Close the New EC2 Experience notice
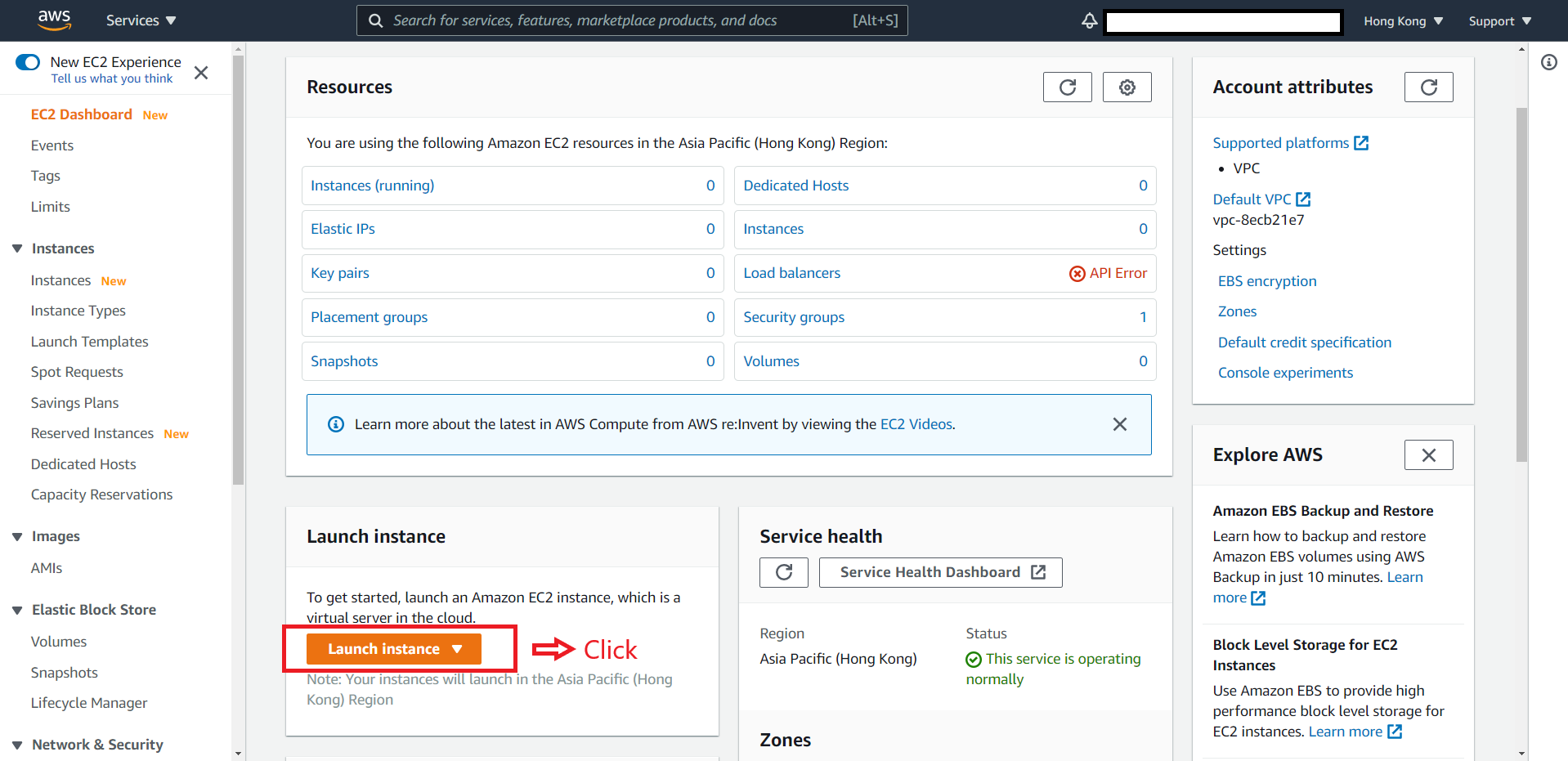Image resolution: width=1568 pixels, height=761 pixels. (x=201, y=73)
